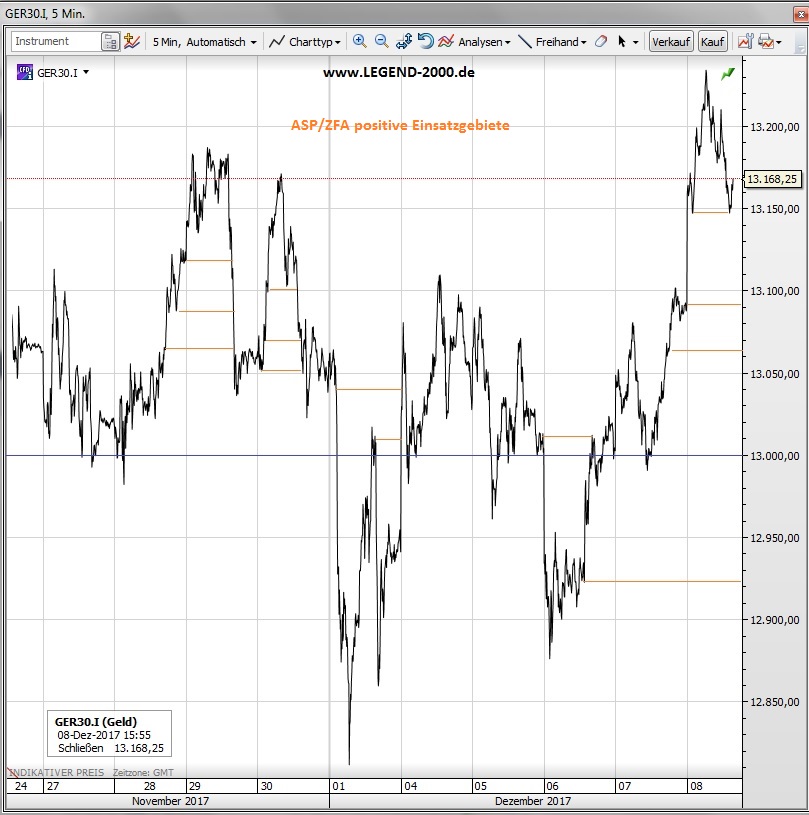
Task: Click the chart pan arrows icon
Action: (404, 42)
